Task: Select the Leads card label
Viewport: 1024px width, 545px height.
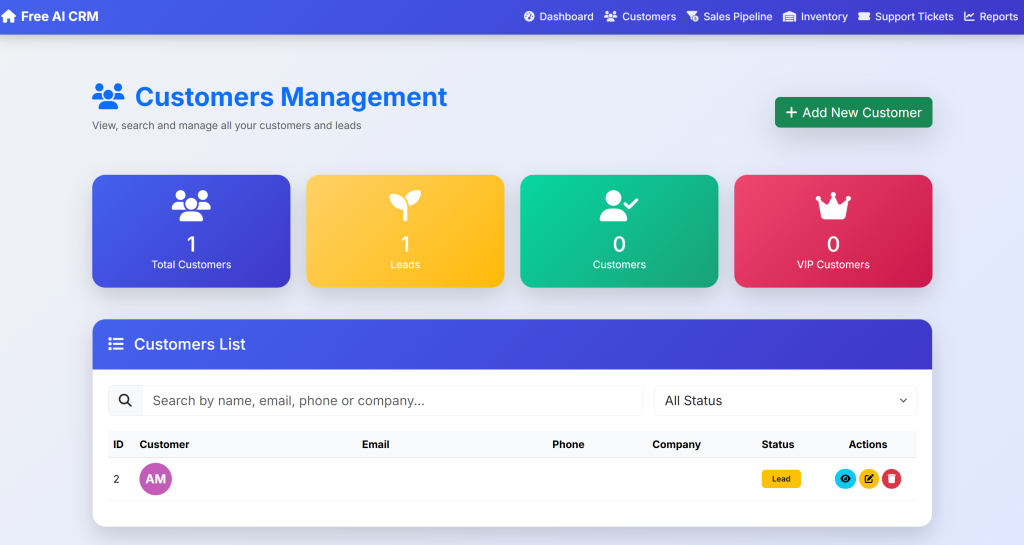Action: click(x=405, y=264)
